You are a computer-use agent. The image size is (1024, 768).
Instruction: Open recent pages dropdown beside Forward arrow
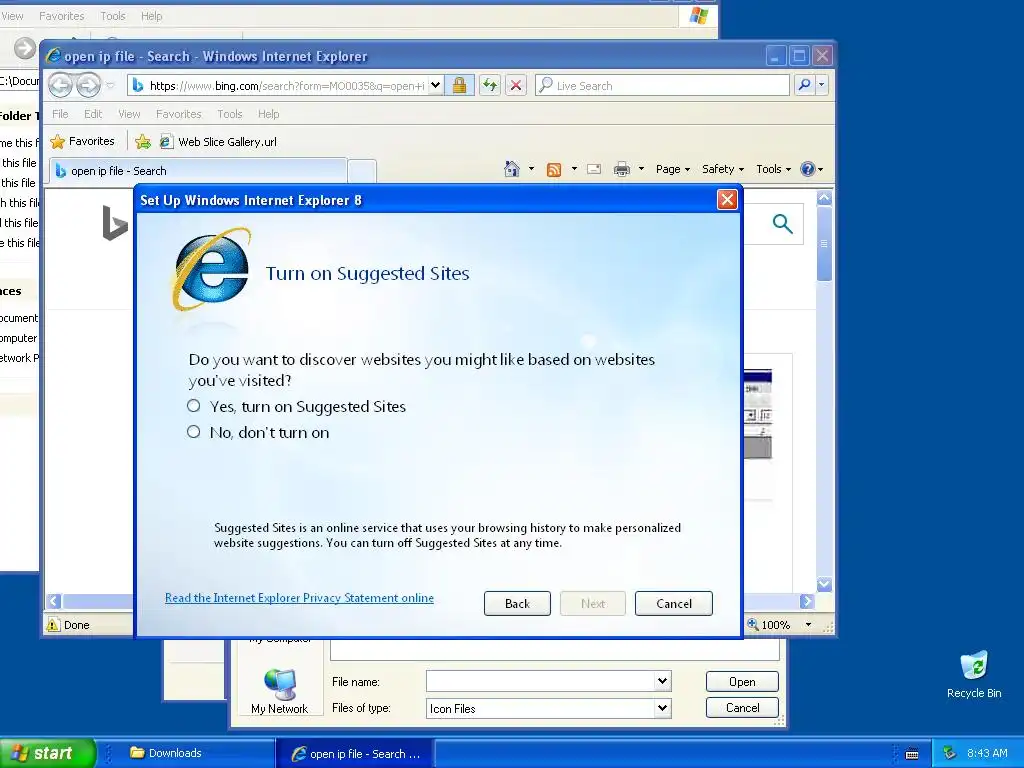[x=110, y=86]
